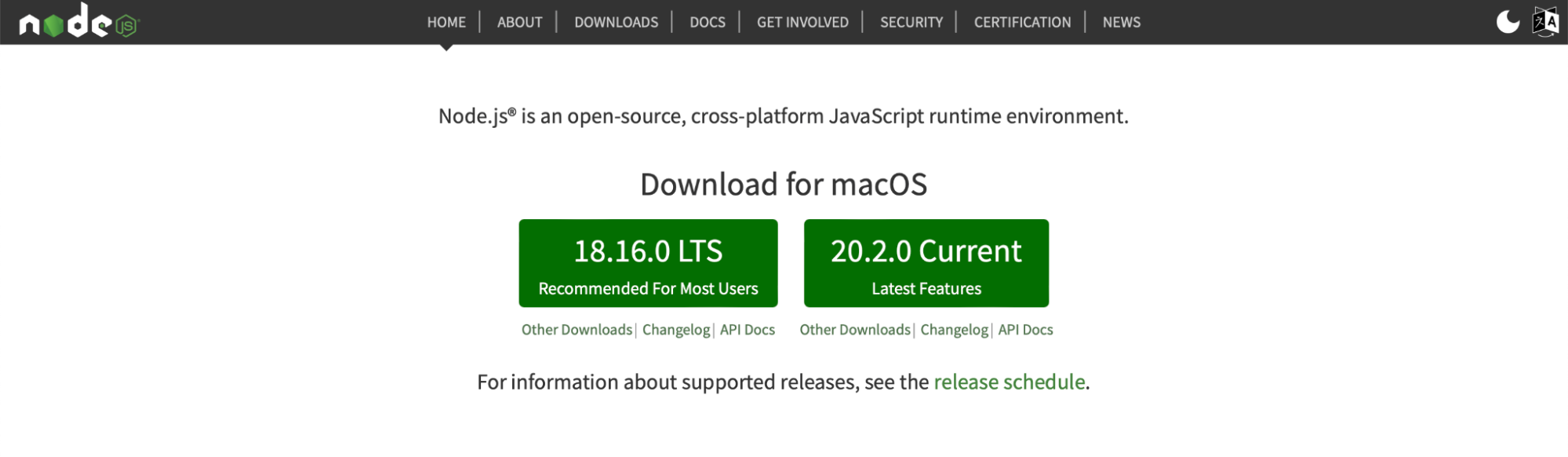
Task: Click the Node.js logo
Action: click(x=78, y=21)
